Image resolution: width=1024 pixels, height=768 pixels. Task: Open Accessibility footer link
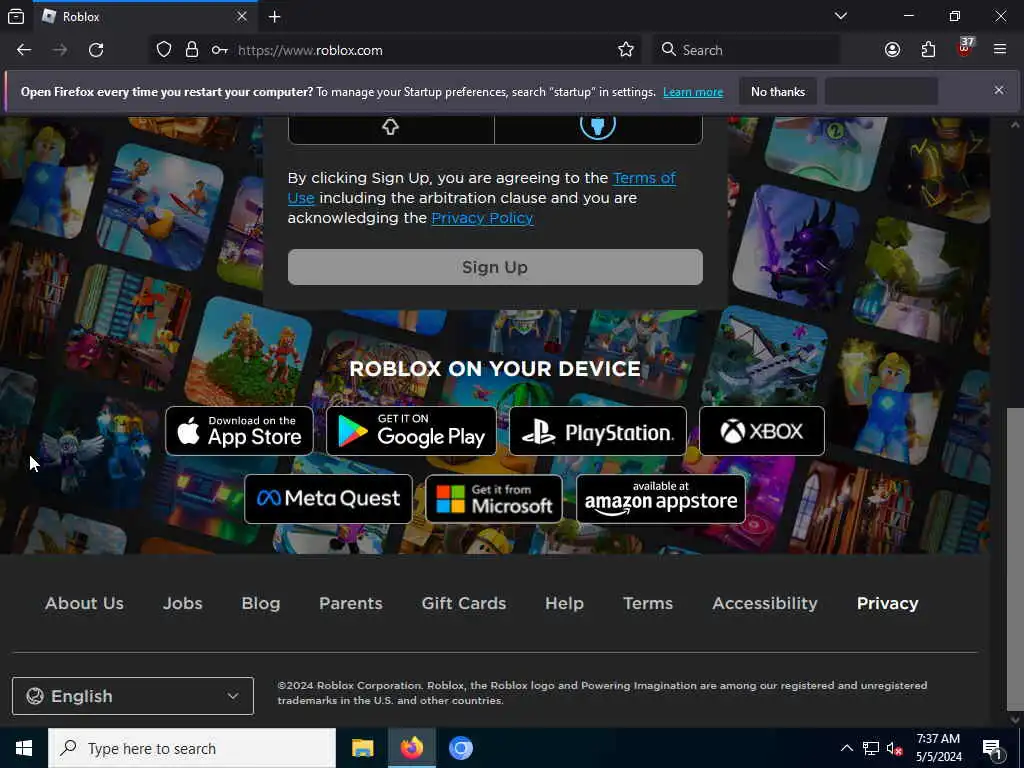click(x=765, y=603)
